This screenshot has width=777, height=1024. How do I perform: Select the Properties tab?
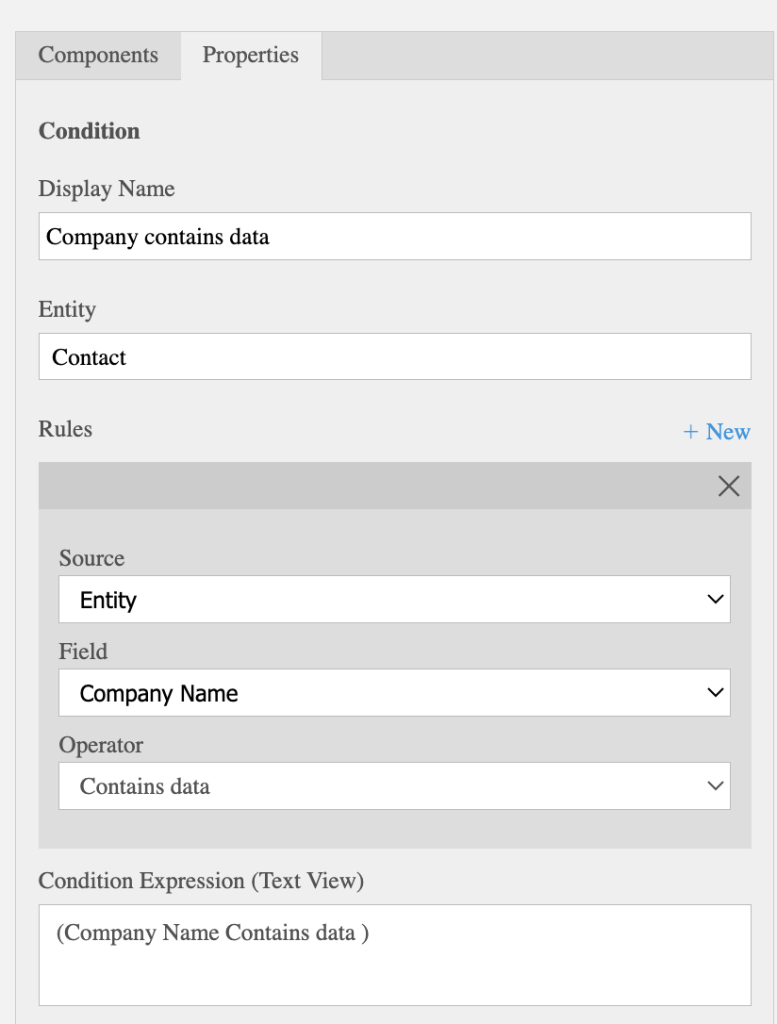pyautogui.click(x=250, y=55)
